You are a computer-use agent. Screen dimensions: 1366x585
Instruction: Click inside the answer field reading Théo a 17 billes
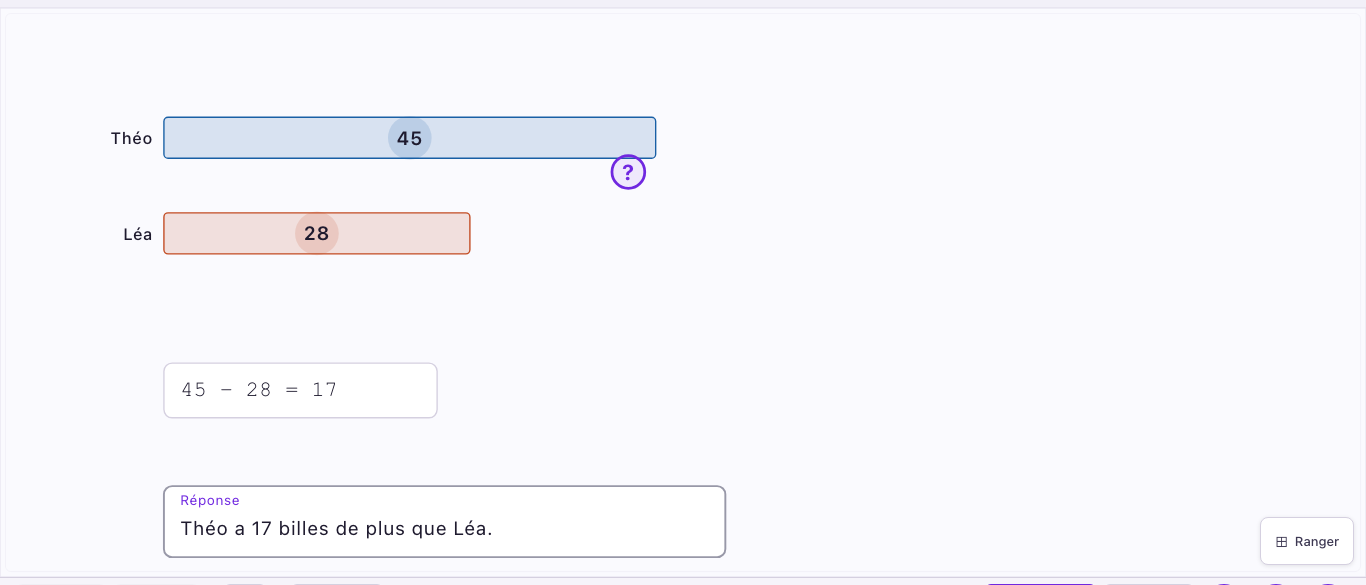(335, 528)
